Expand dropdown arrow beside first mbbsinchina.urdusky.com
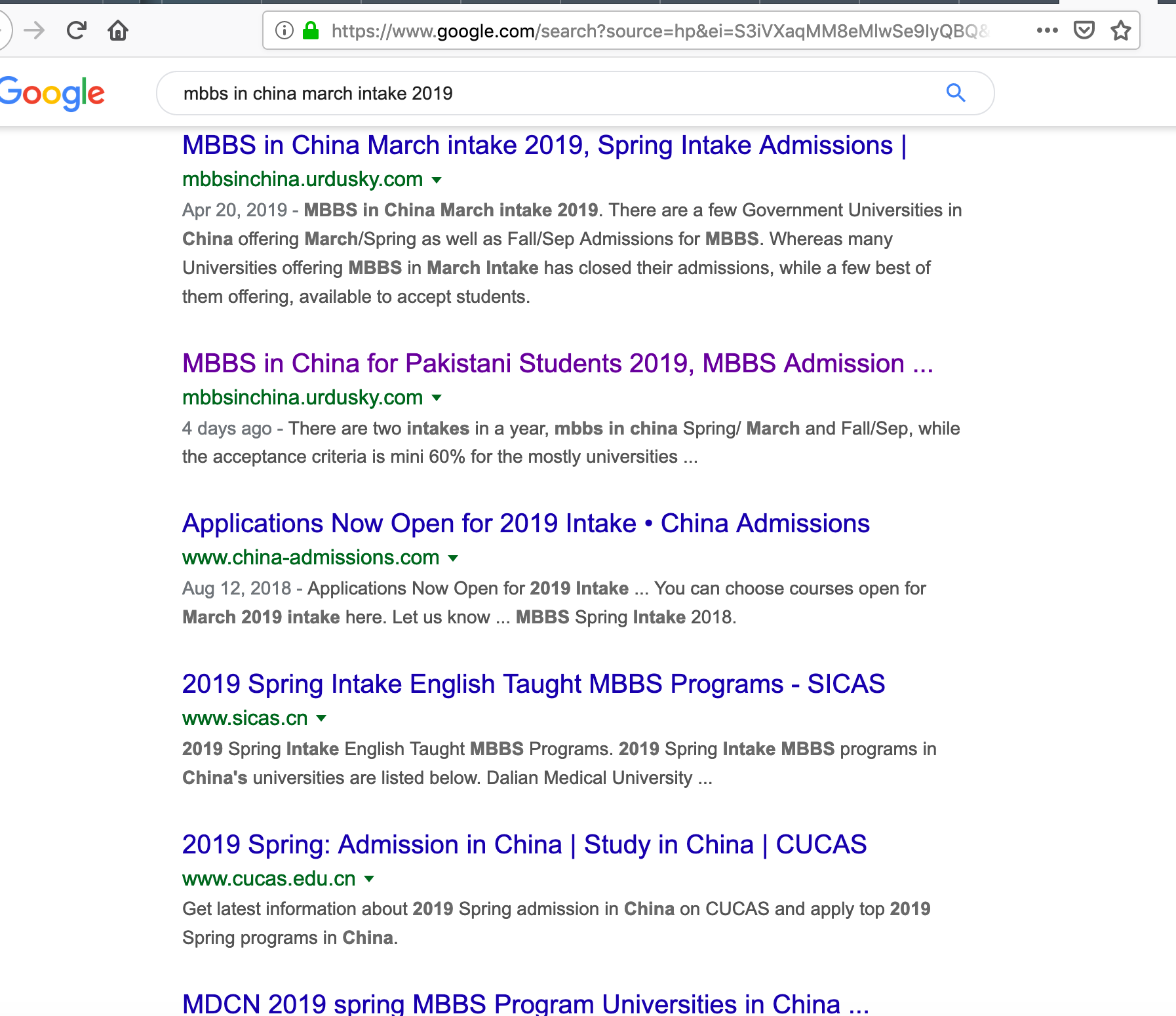Screen dimensions: 1176x1016 tap(437, 180)
